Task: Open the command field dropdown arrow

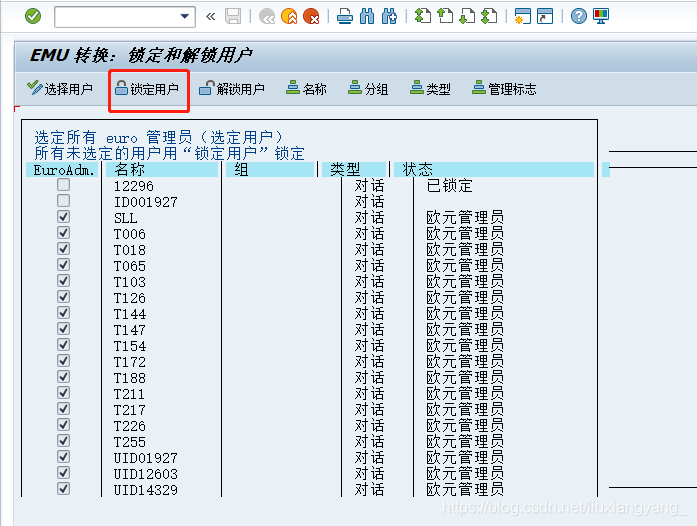Action: [184, 16]
